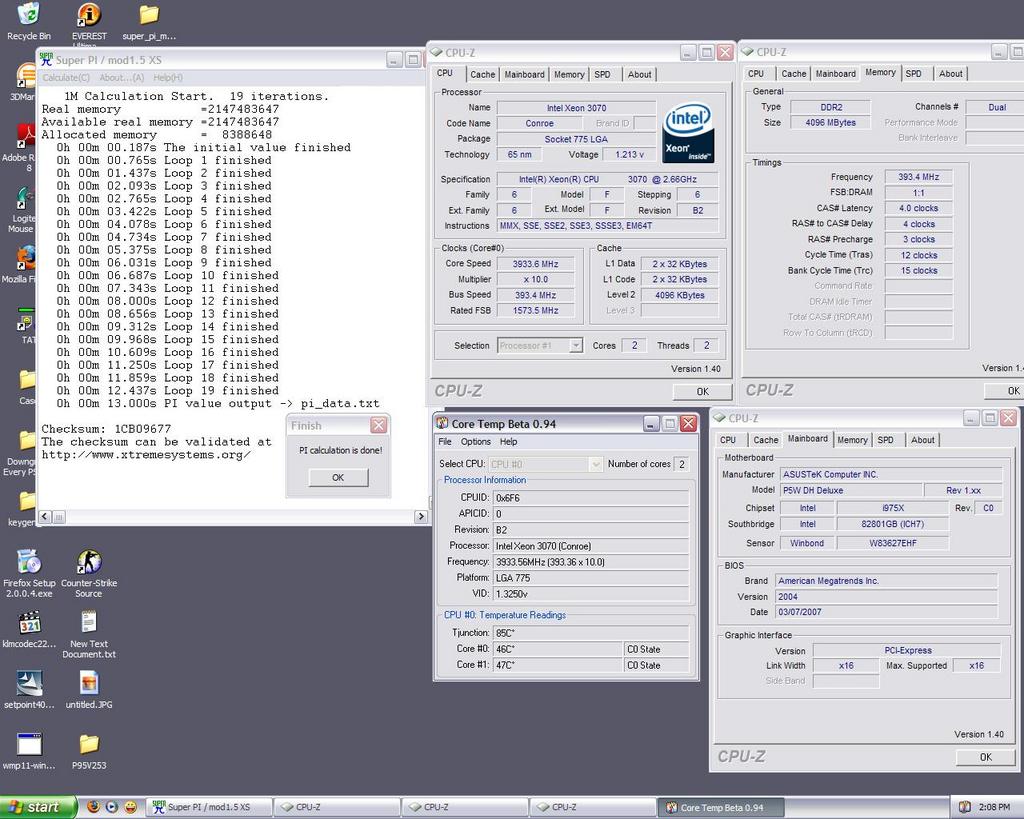The width and height of the screenshot is (1024, 819).
Task: Select Cache tab in CPU-Z Mainboard window
Action: 765,440
